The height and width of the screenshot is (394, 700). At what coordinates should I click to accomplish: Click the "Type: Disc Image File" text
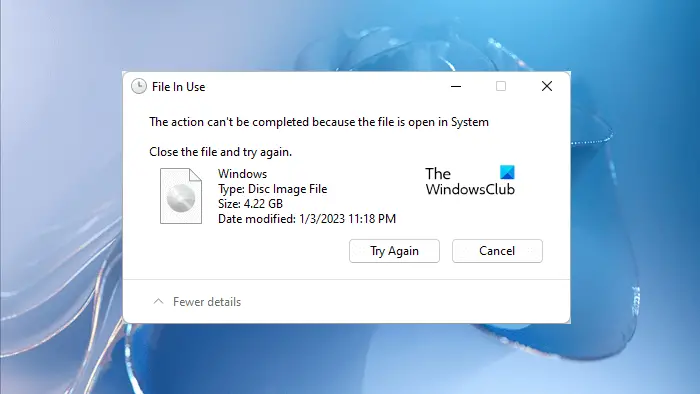tap(272, 189)
